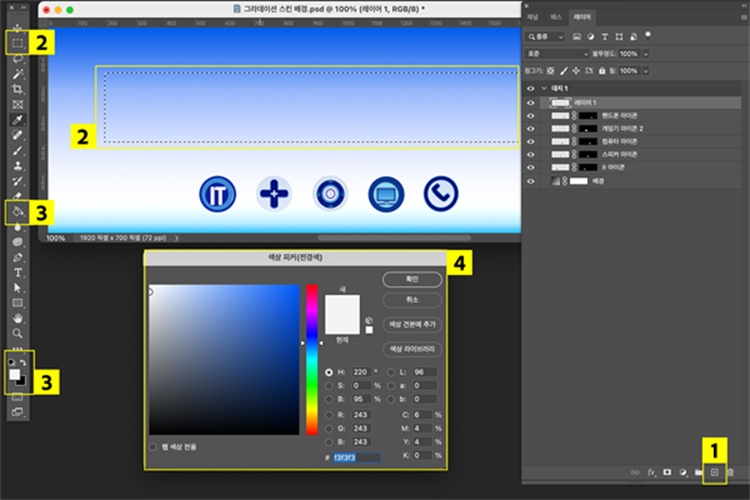Select the Paint Bucket tool

coord(18,212)
